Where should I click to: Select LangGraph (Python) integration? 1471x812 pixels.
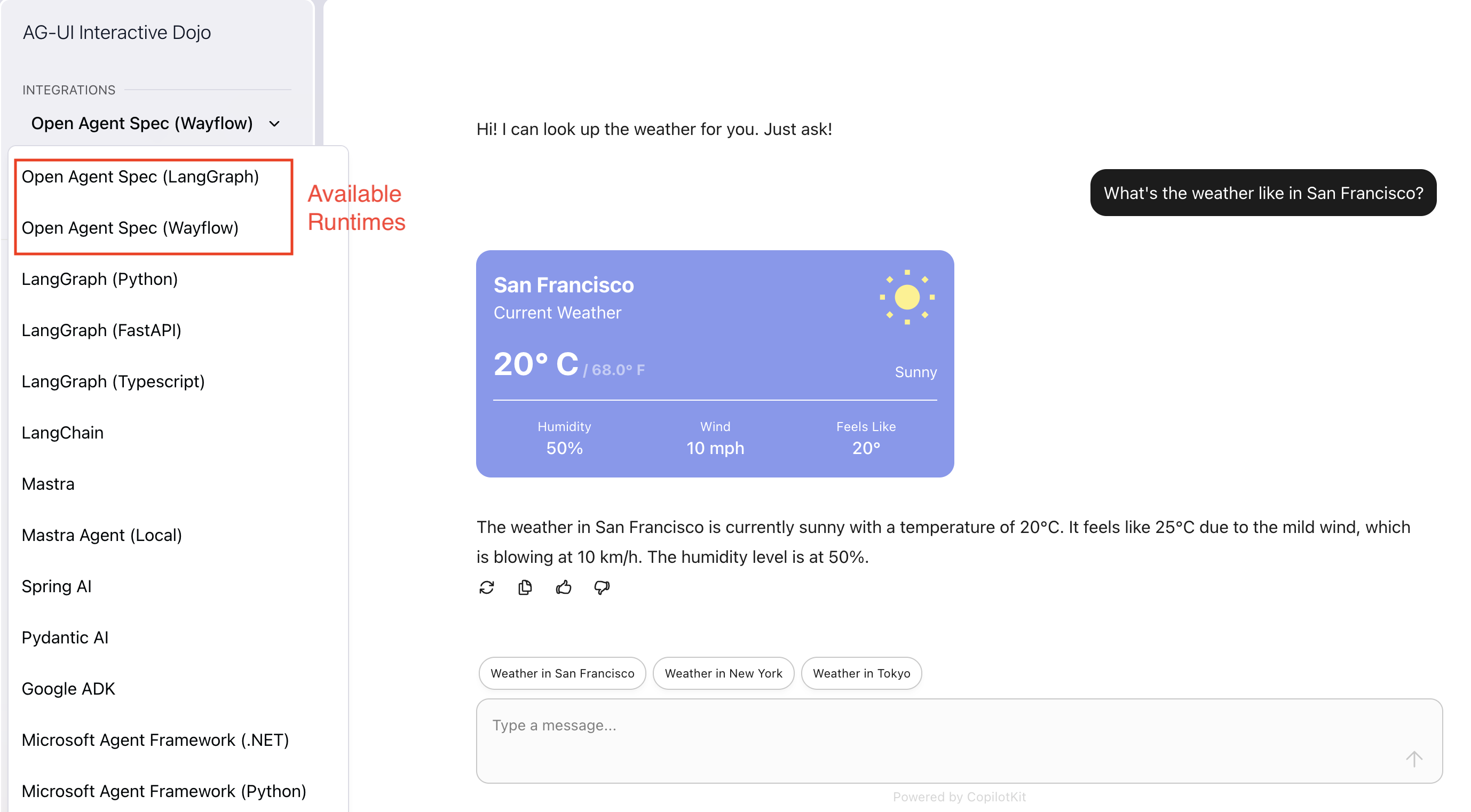click(100, 279)
